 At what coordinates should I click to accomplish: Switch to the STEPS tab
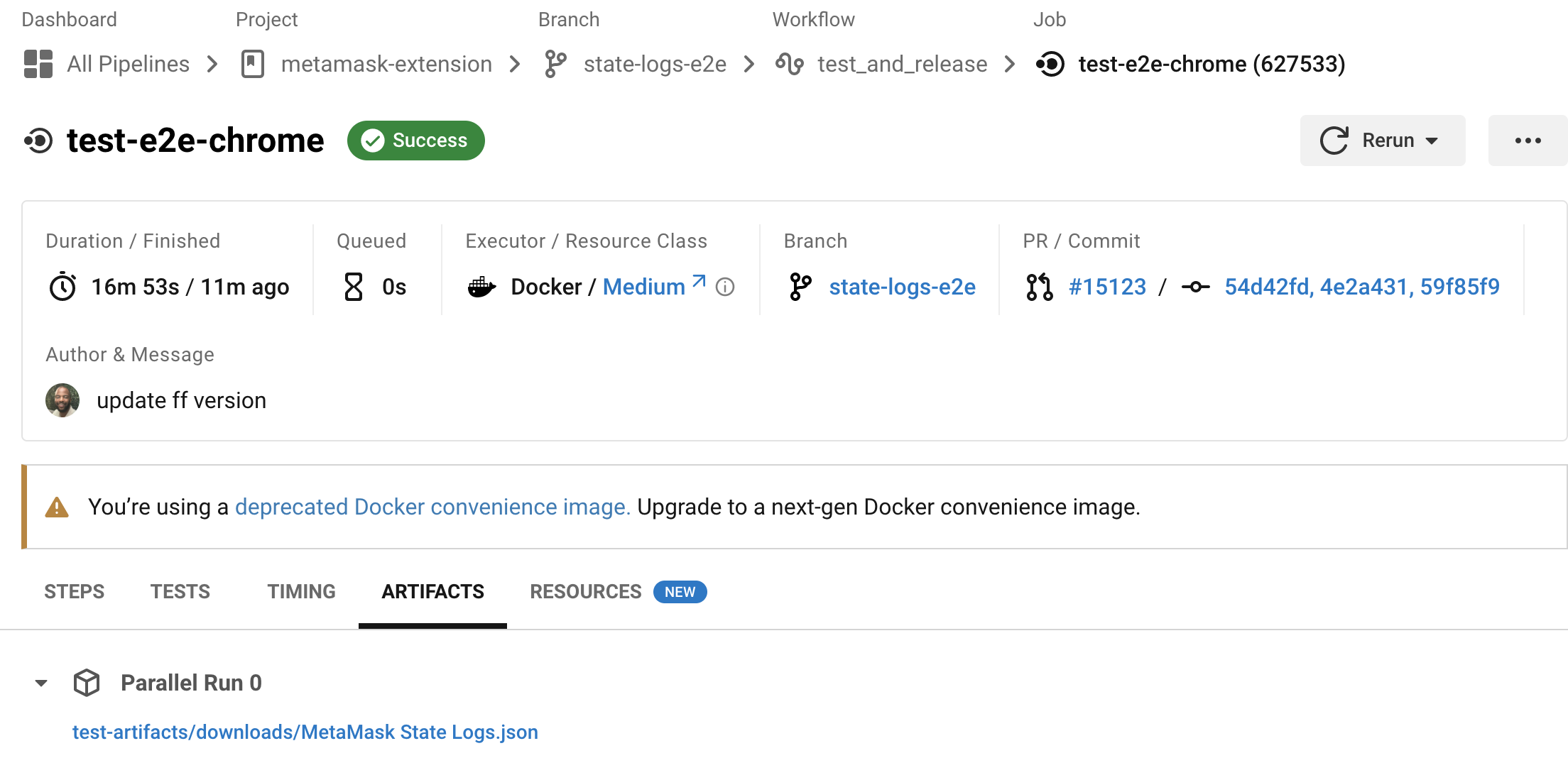[x=74, y=592]
